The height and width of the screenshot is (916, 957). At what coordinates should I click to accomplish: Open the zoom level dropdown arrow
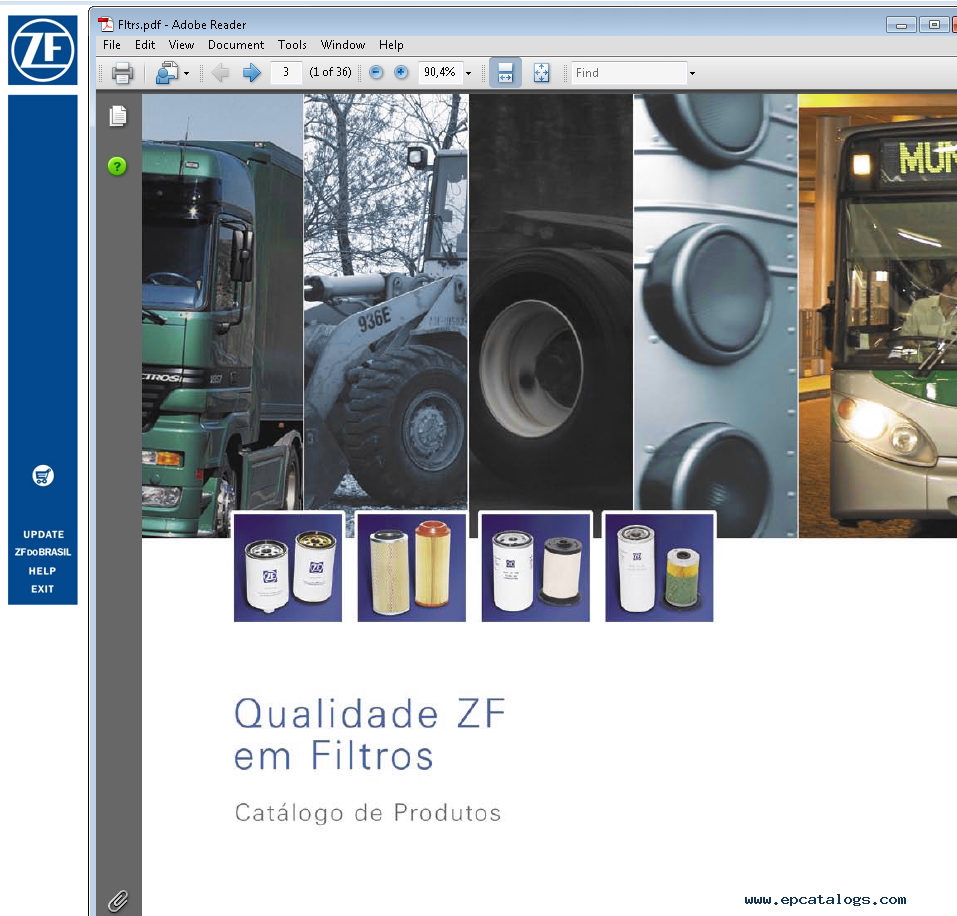point(468,73)
